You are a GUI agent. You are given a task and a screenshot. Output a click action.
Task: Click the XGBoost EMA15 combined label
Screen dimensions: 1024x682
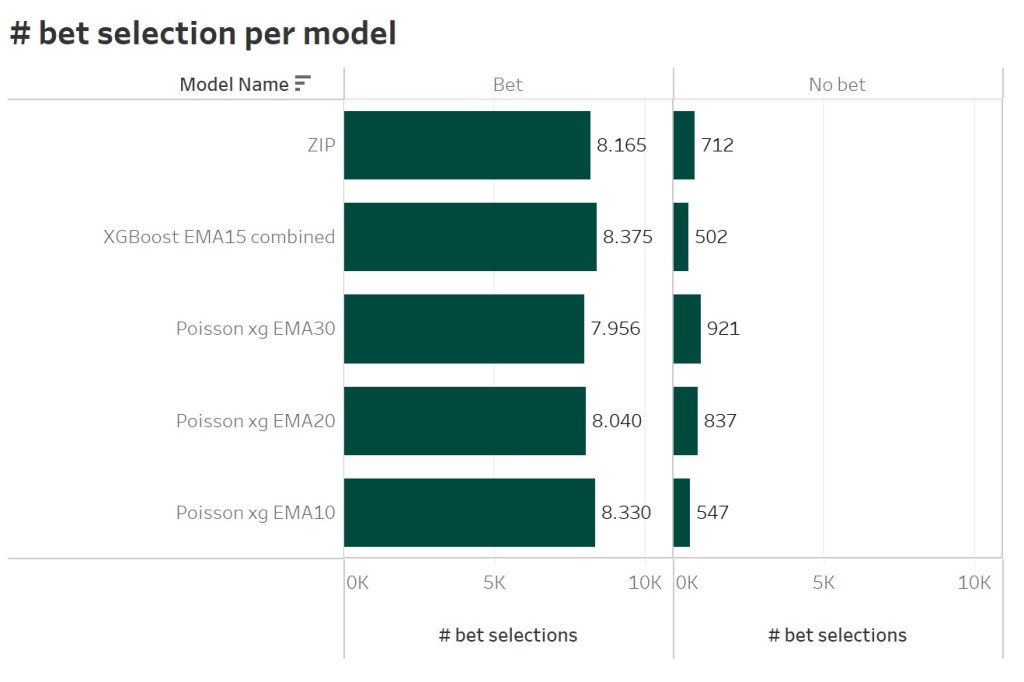(219, 237)
